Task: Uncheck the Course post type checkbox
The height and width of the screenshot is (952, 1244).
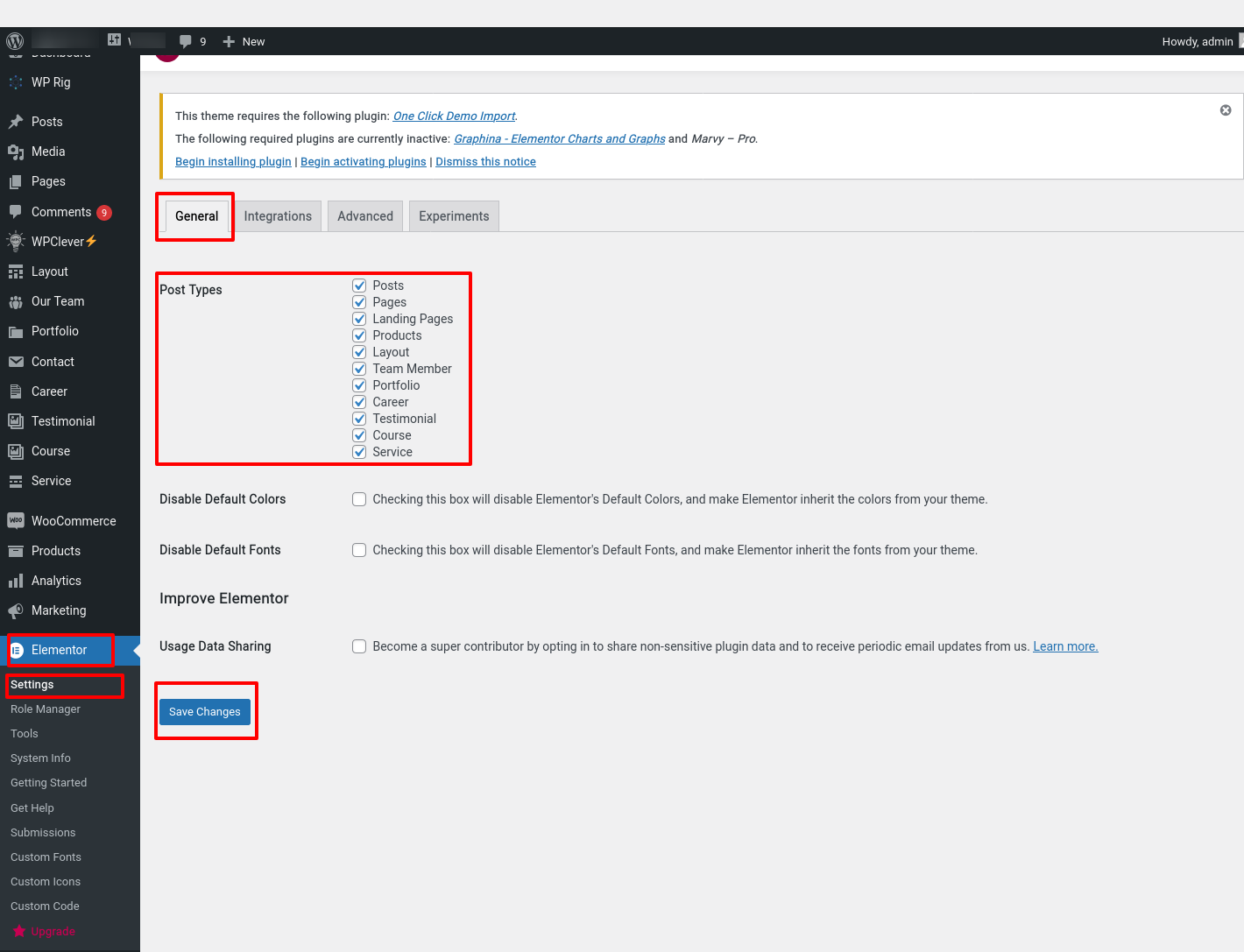Action: tap(359, 435)
